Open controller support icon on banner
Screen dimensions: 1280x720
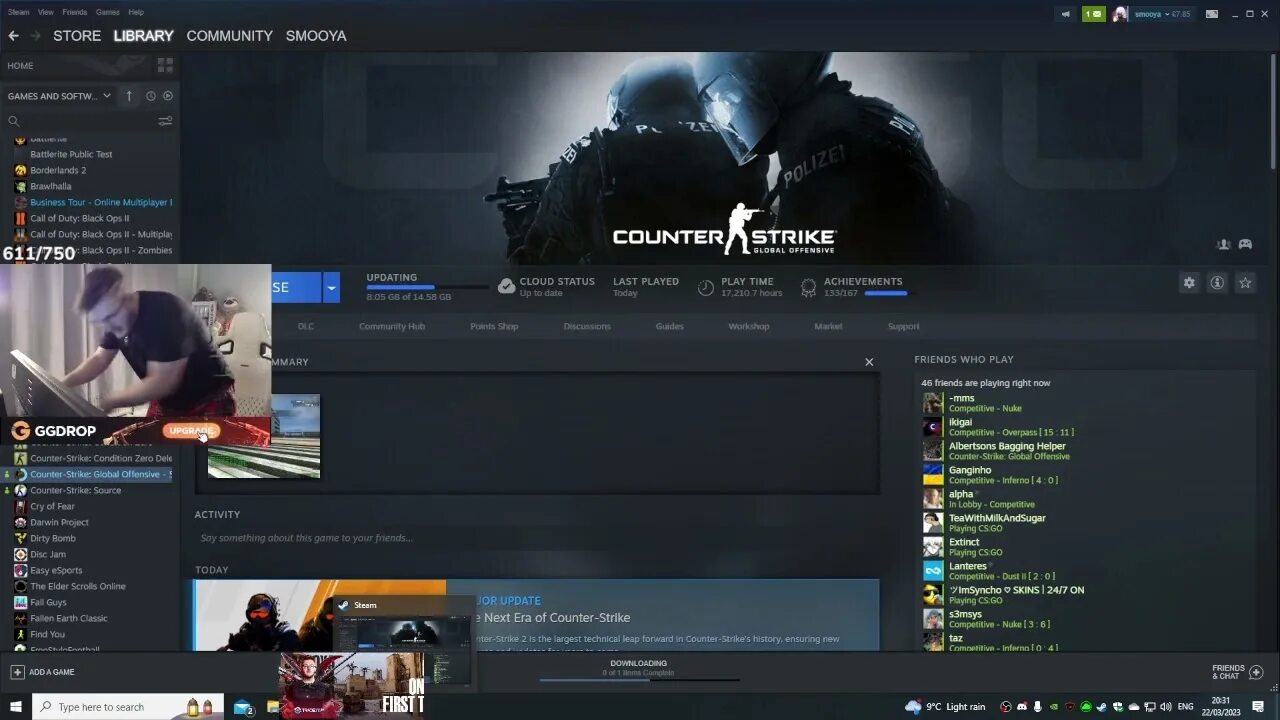point(1245,244)
